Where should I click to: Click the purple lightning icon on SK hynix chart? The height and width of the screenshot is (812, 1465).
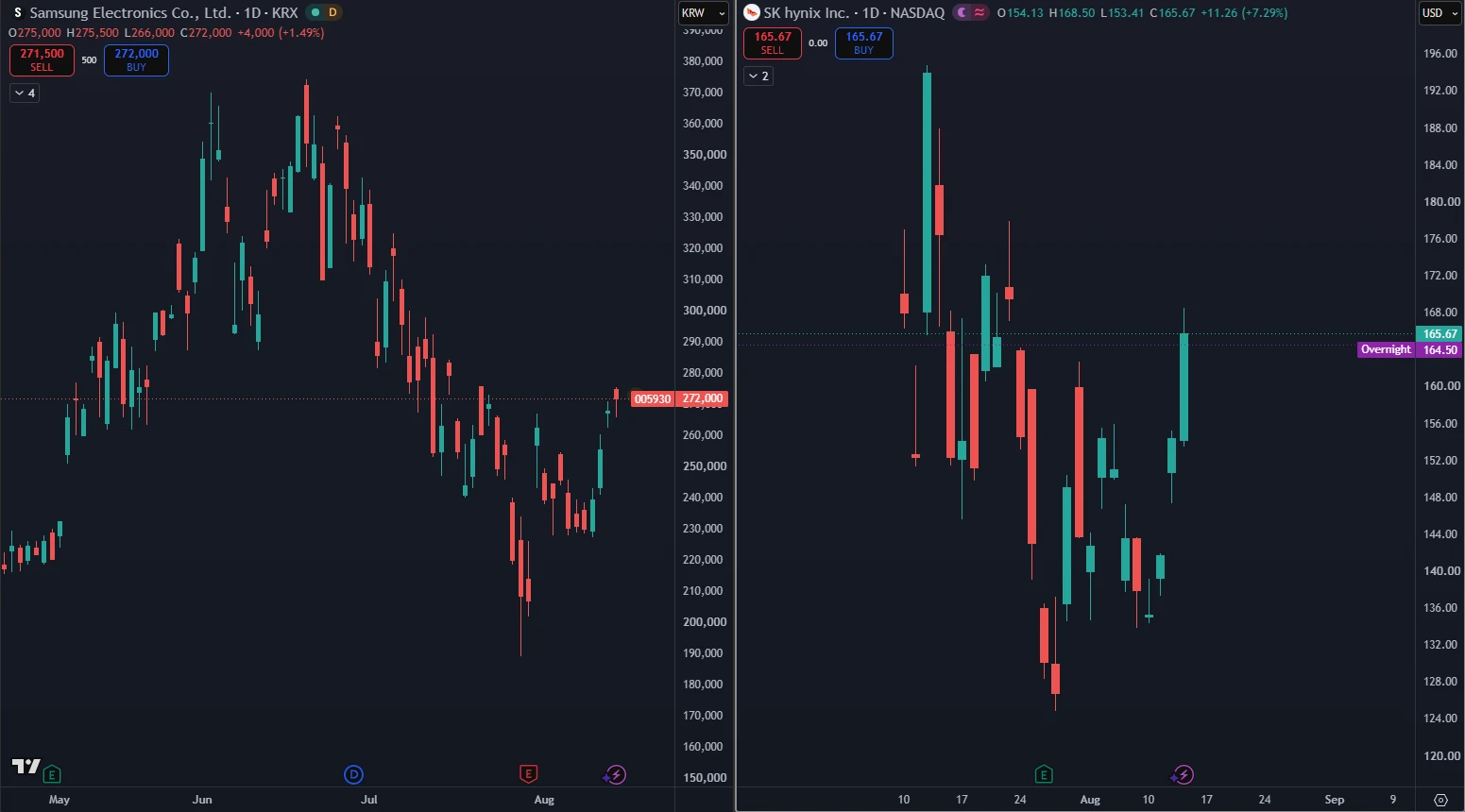click(x=1184, y=775)
